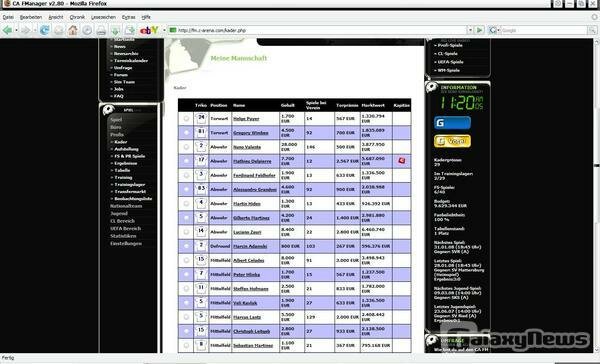
Task: Click the Google search input field
Action: pyautogui.click(x=544, y=30)
